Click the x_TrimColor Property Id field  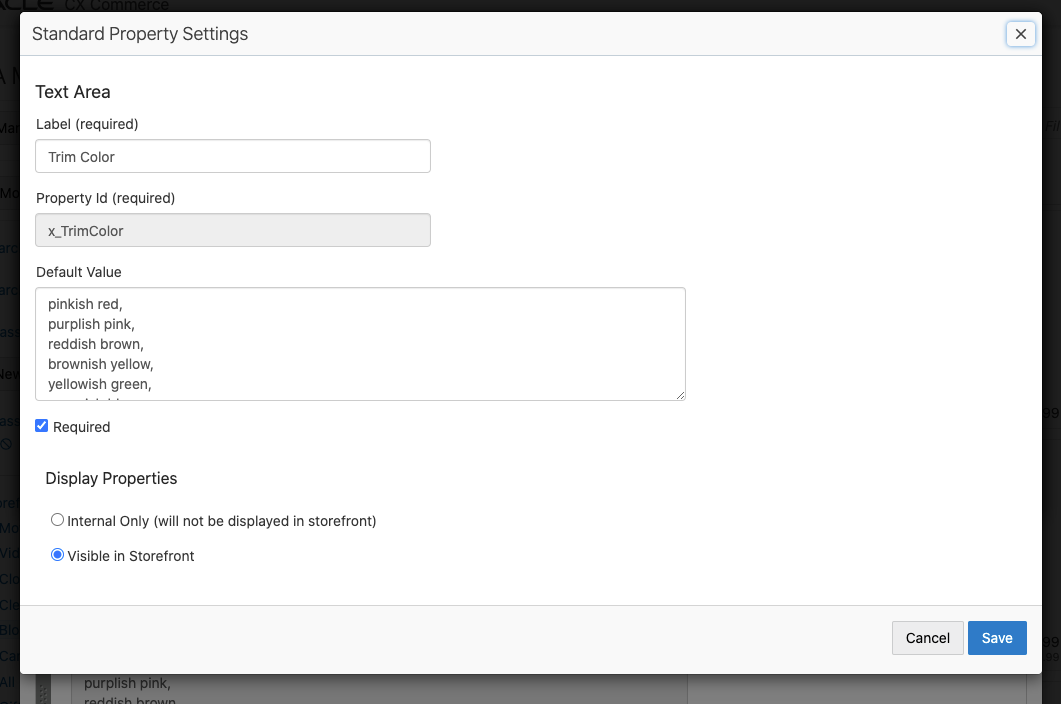tap(232, 231)
